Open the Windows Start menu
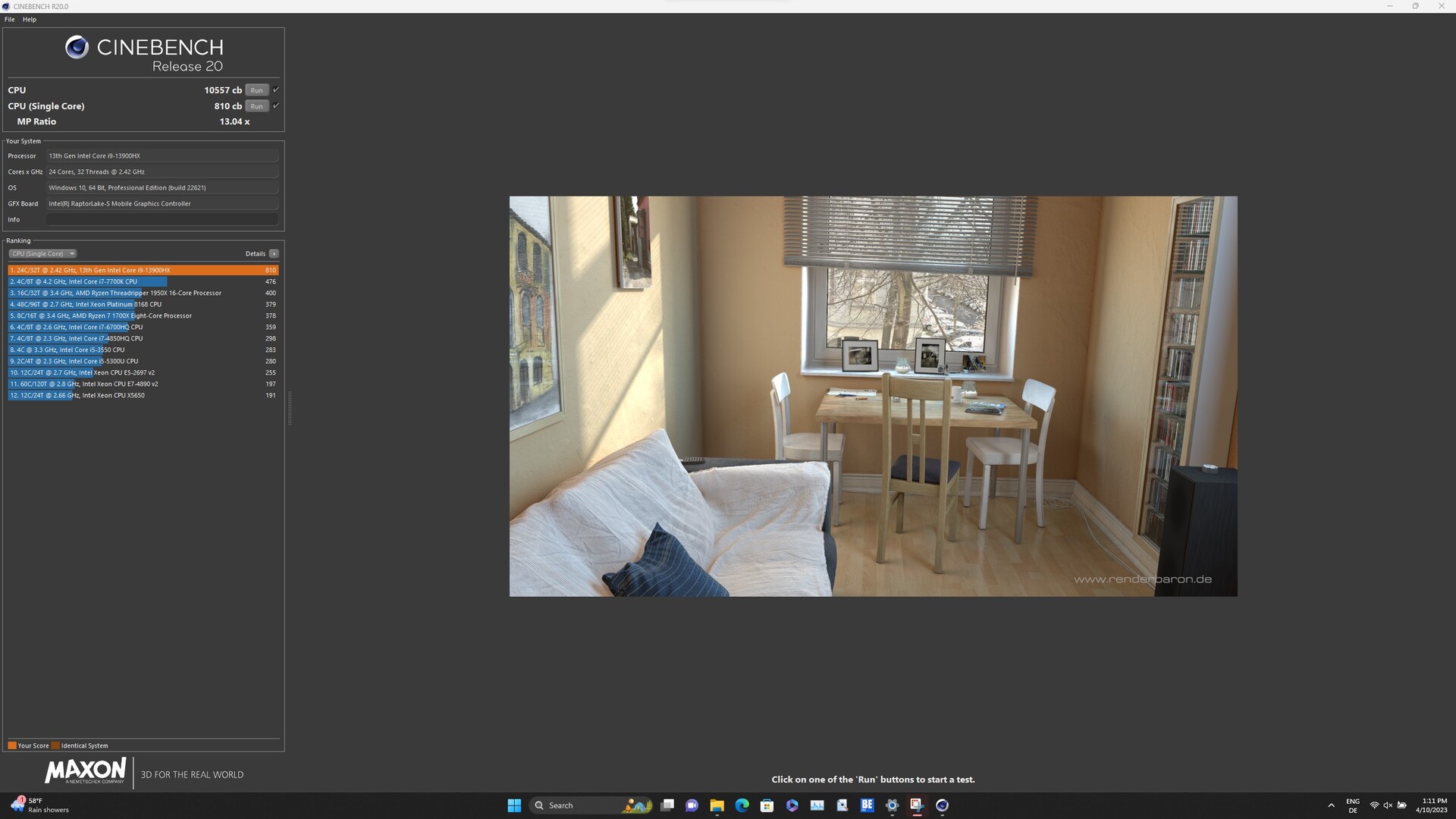Screen dimensions: 1456x819 [x=514, y=805]
